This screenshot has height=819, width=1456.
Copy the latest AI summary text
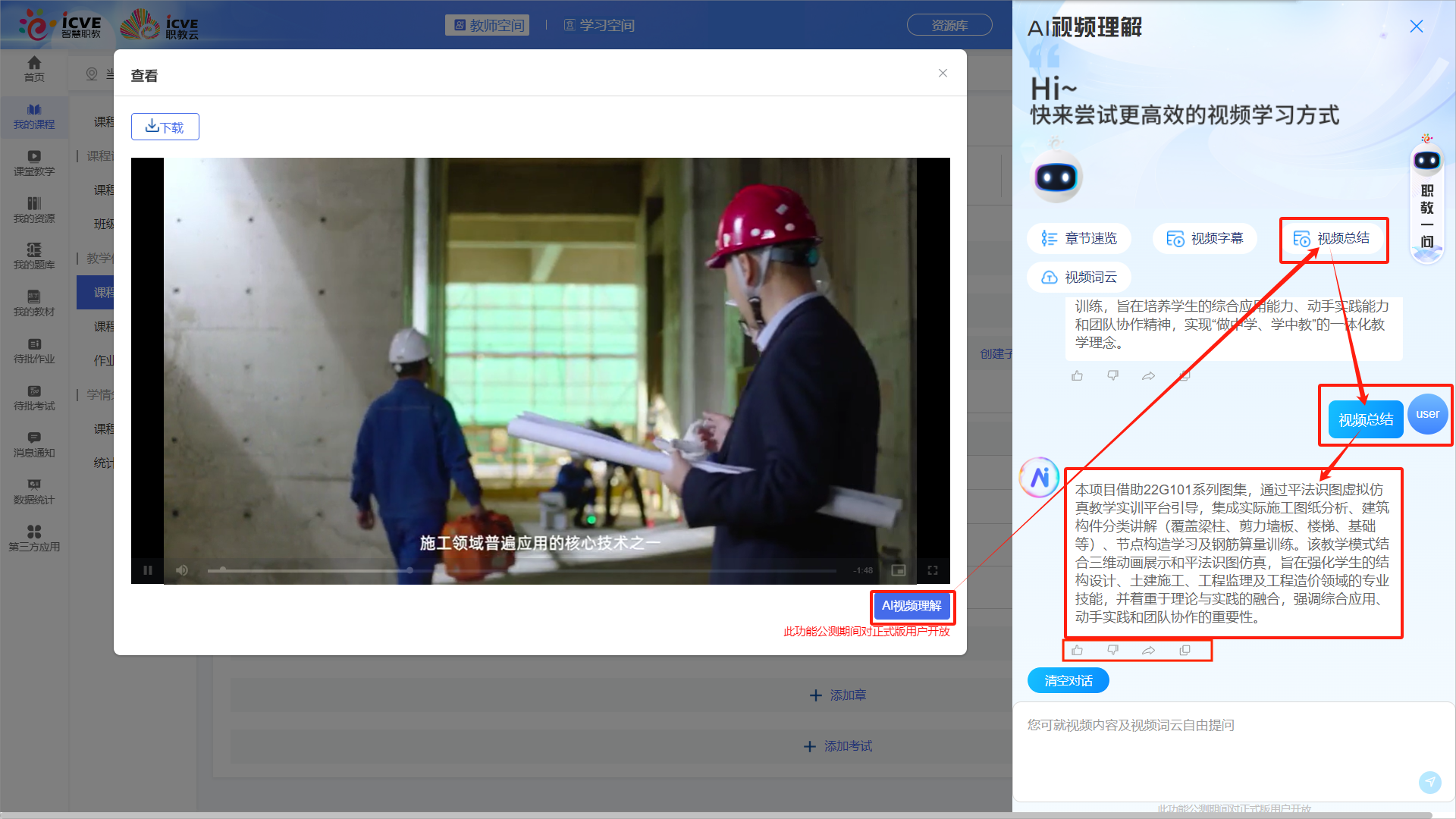click(x=1185, y=650)
